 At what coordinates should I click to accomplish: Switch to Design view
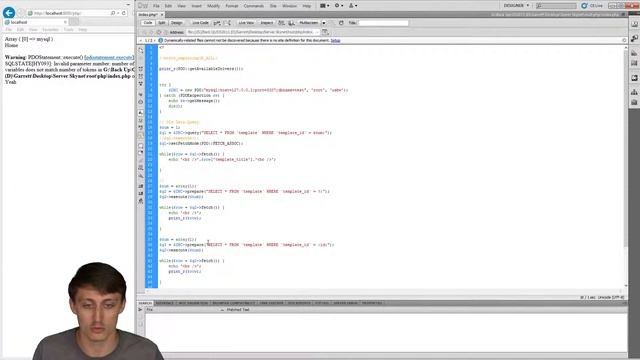coord(176,23)
